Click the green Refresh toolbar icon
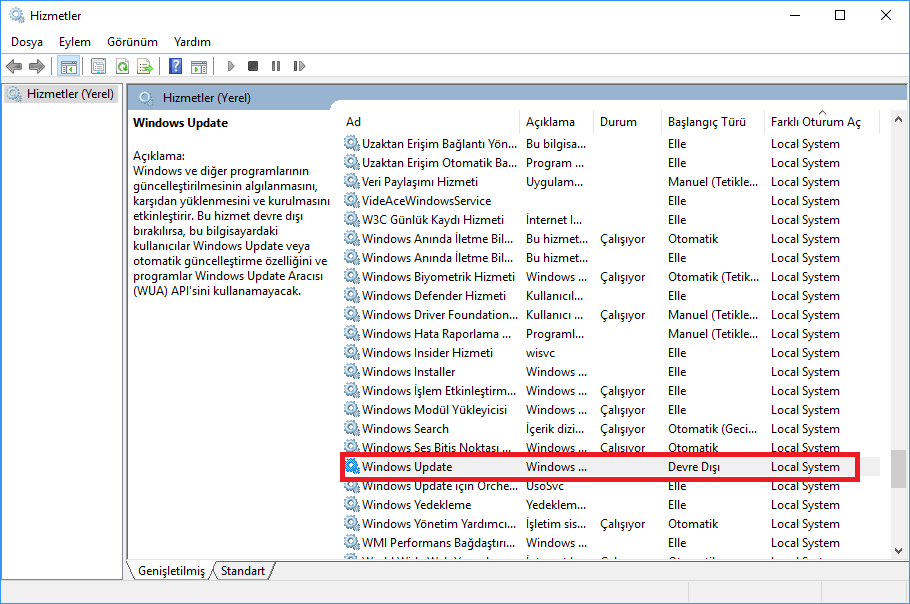 tap(122, 67)
